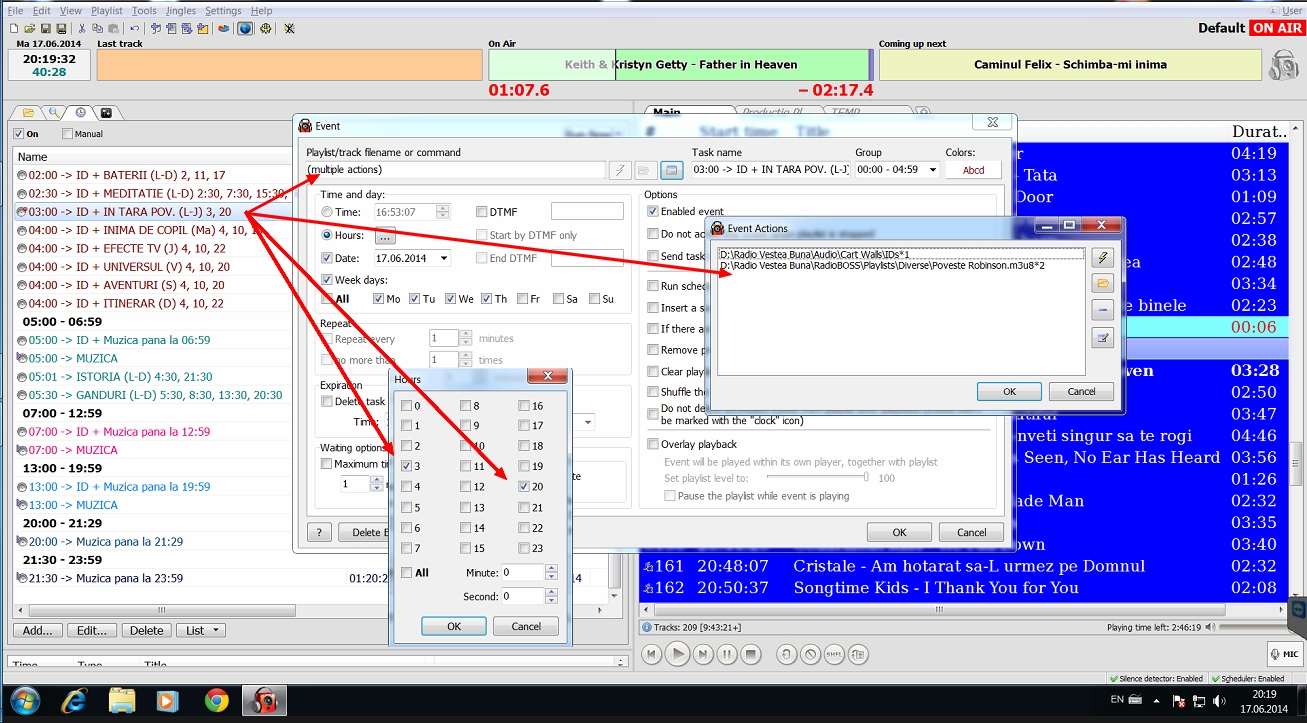Open the Jingles menu
1307x723 pixels.
click(181, 11)
